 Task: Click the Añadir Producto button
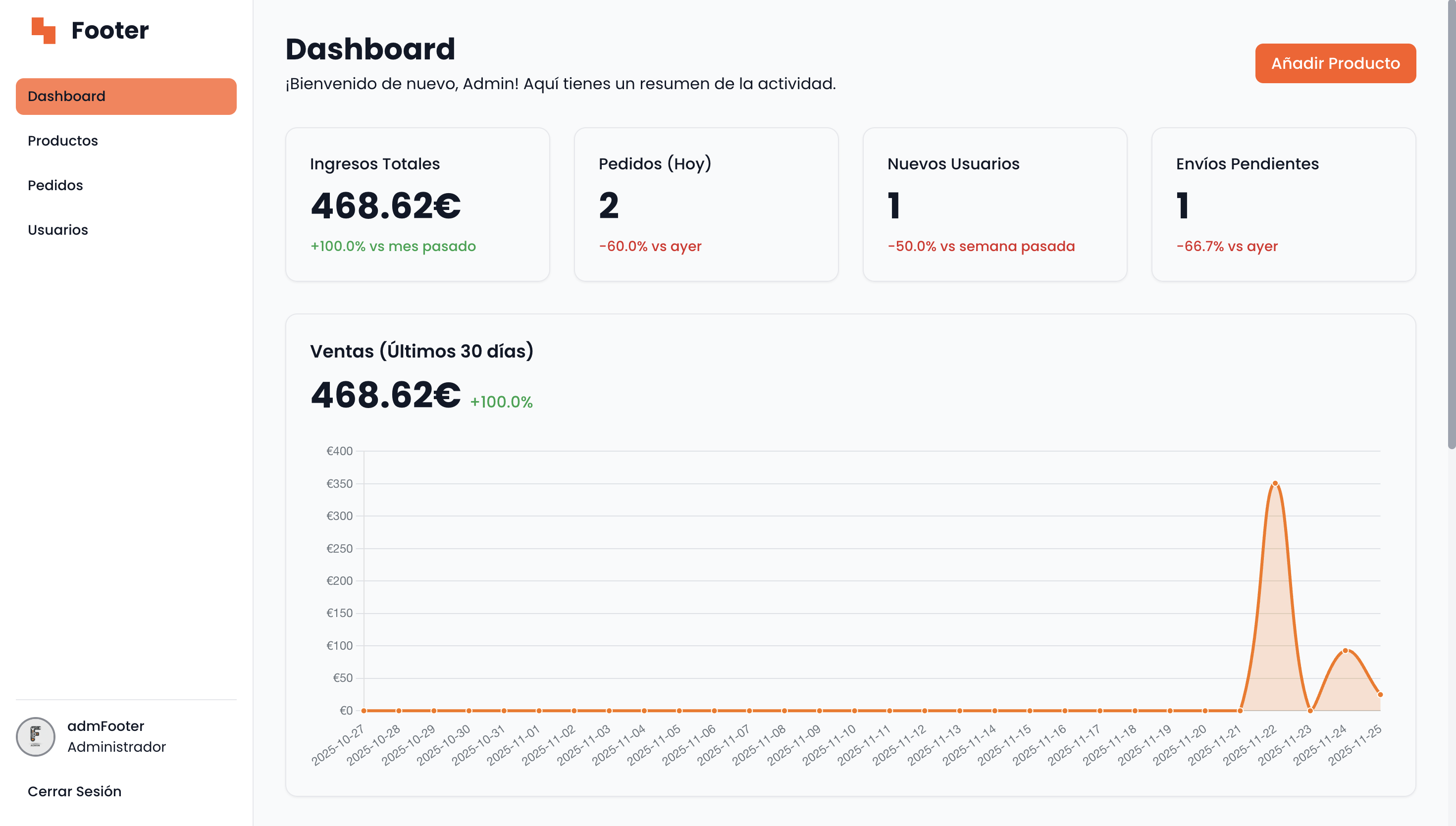(x=1335, y=63)
